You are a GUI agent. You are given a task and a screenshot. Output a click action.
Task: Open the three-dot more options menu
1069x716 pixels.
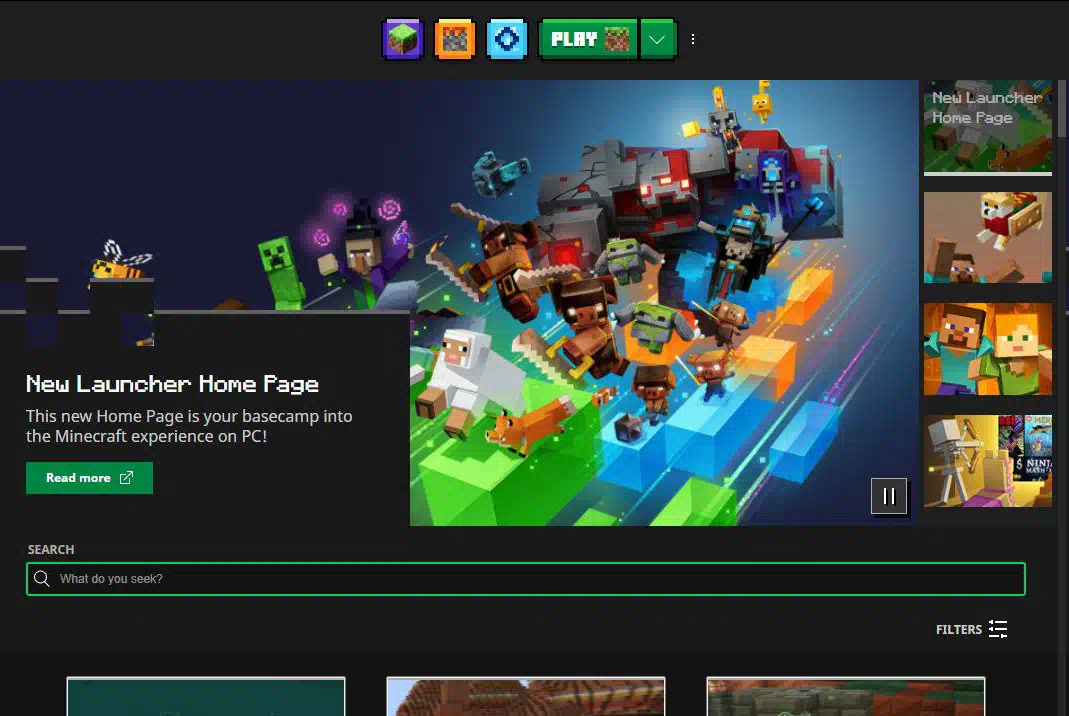(693, 39)
